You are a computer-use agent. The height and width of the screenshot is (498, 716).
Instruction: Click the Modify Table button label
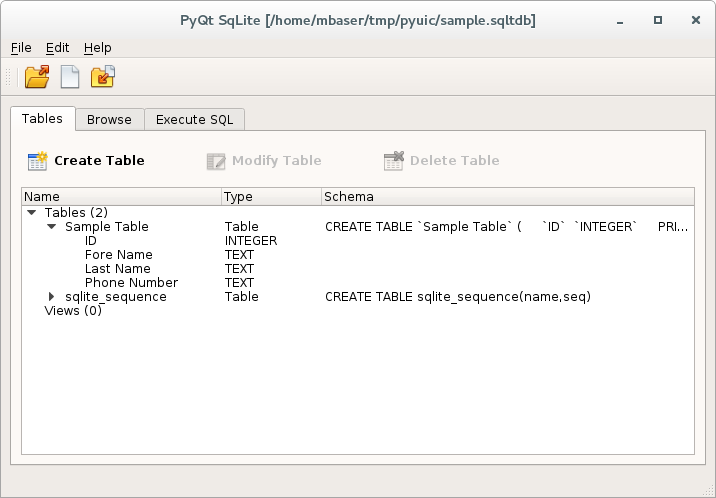click(277, 161)
